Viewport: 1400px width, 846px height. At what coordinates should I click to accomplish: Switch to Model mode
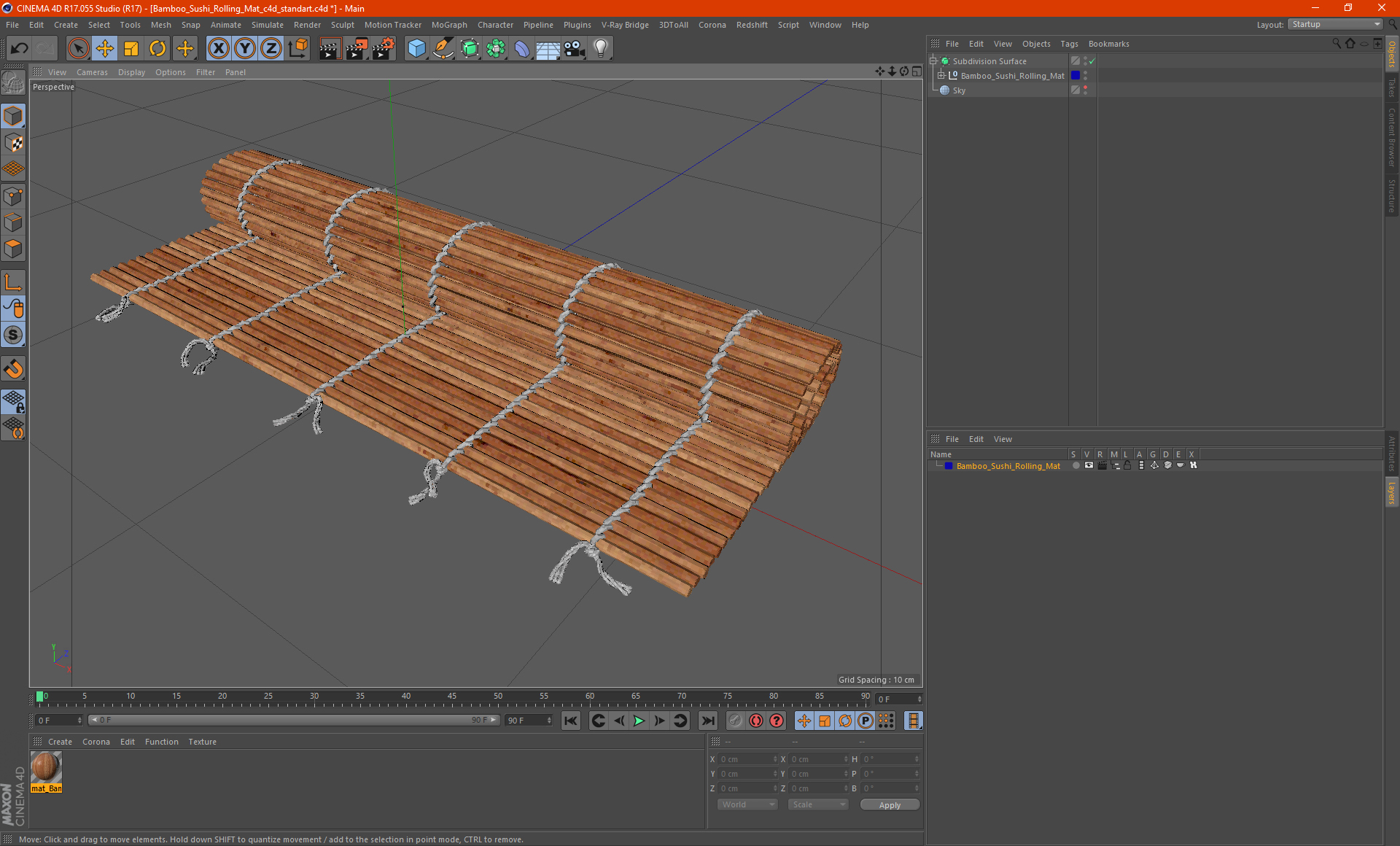pos(14,116)
